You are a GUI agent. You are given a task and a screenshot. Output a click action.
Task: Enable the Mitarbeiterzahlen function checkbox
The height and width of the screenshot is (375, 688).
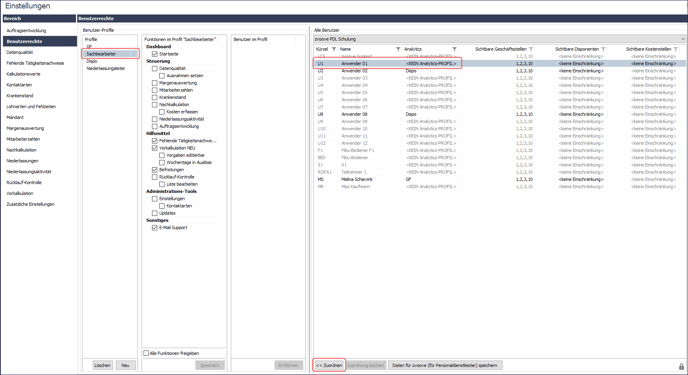click(154, 90)
